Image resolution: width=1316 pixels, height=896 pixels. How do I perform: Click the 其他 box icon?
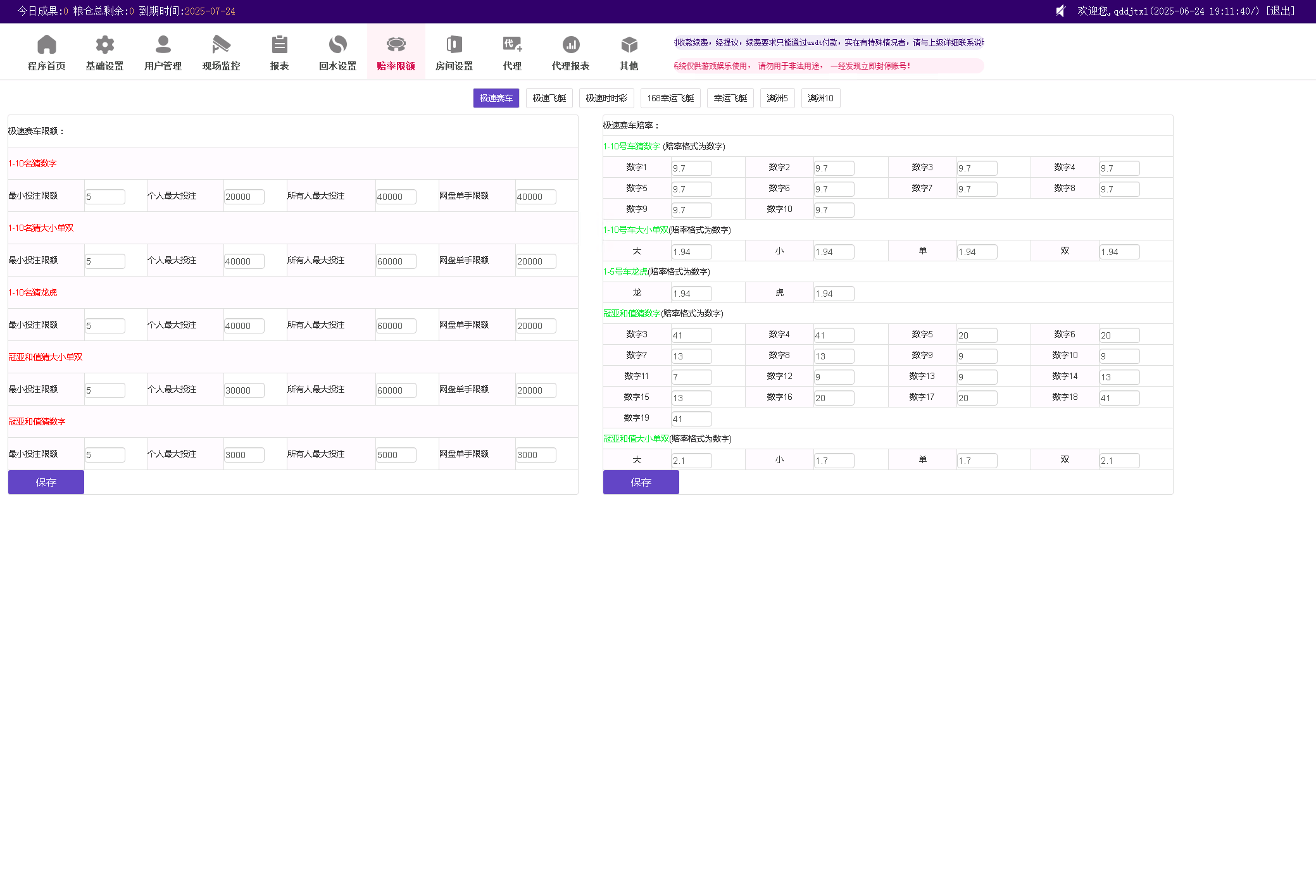point(629,45)
